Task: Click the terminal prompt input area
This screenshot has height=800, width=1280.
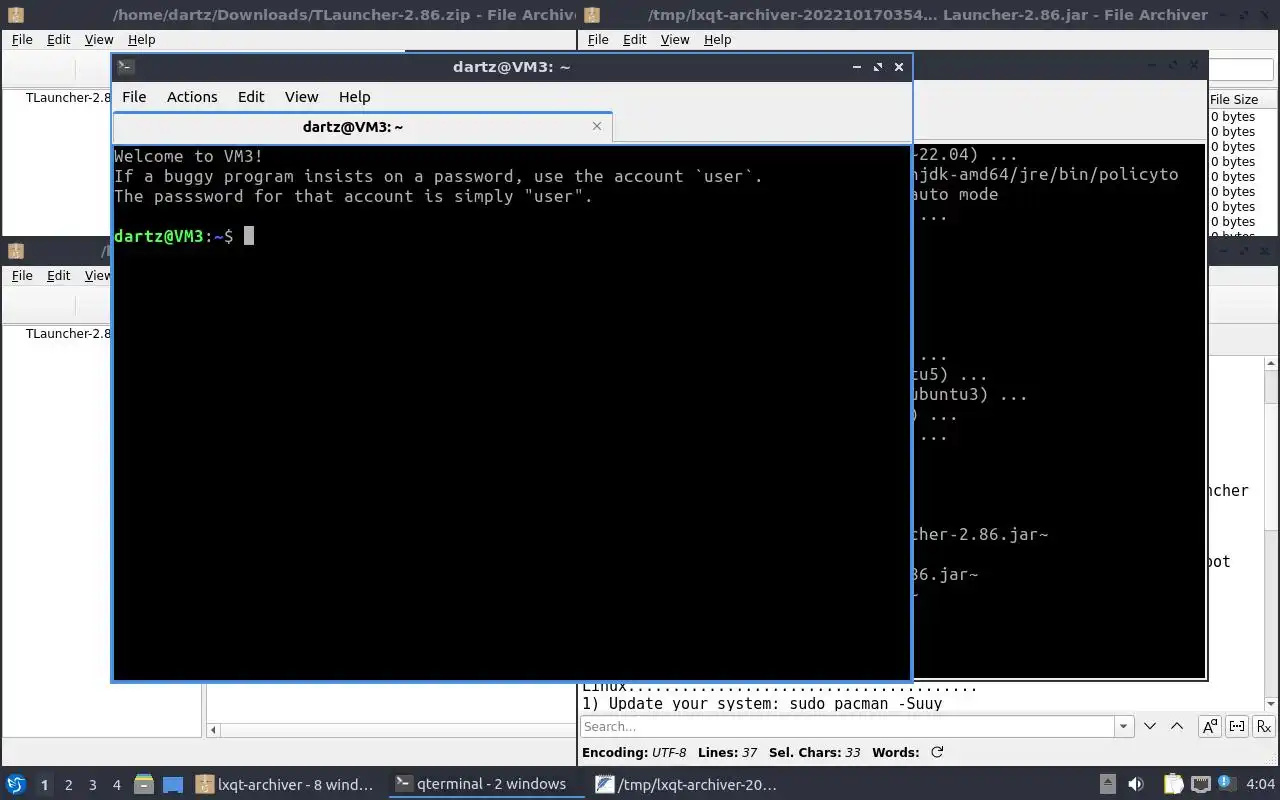Action: [x=249, y=236]
